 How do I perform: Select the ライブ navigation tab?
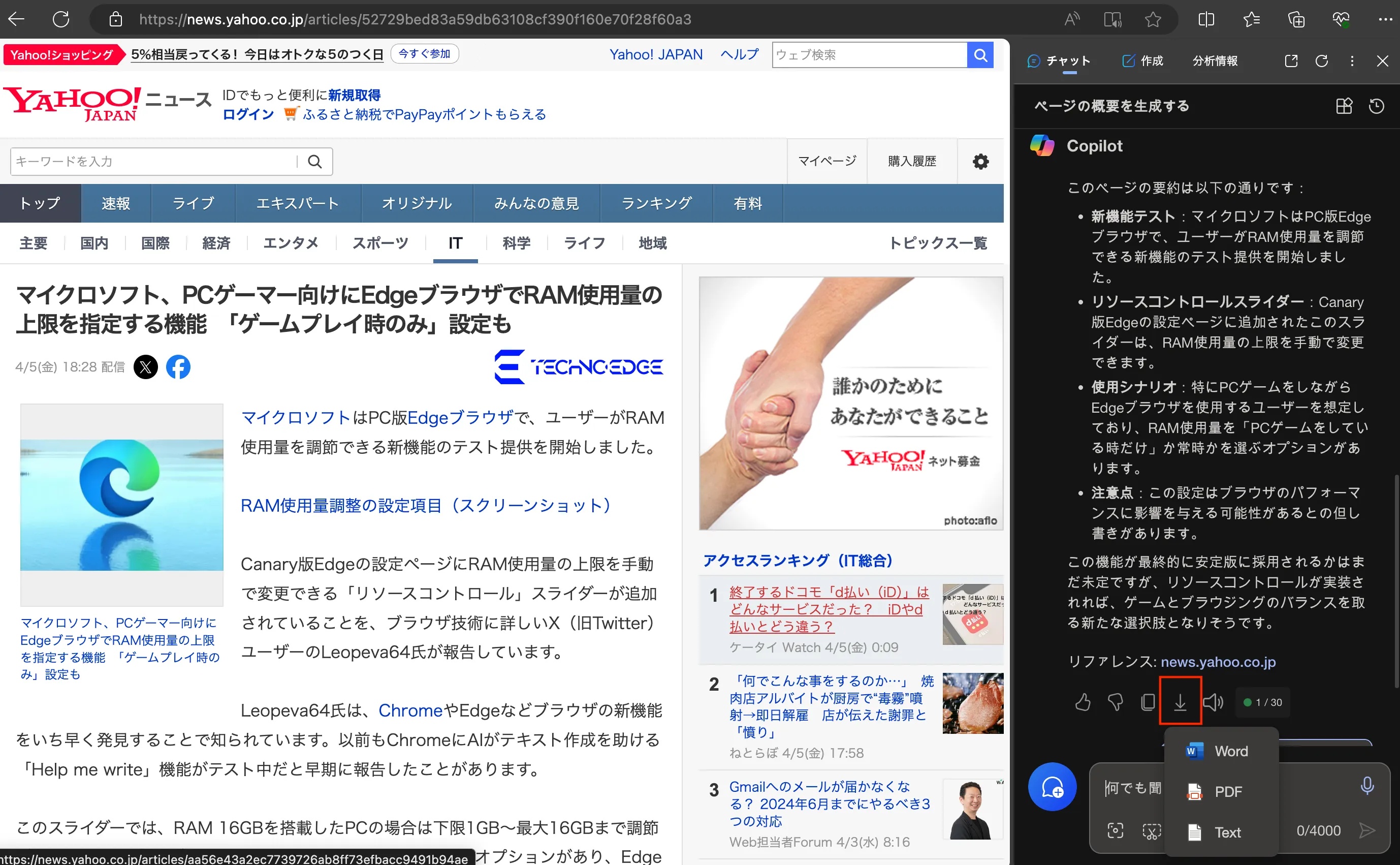click(193, 203)
